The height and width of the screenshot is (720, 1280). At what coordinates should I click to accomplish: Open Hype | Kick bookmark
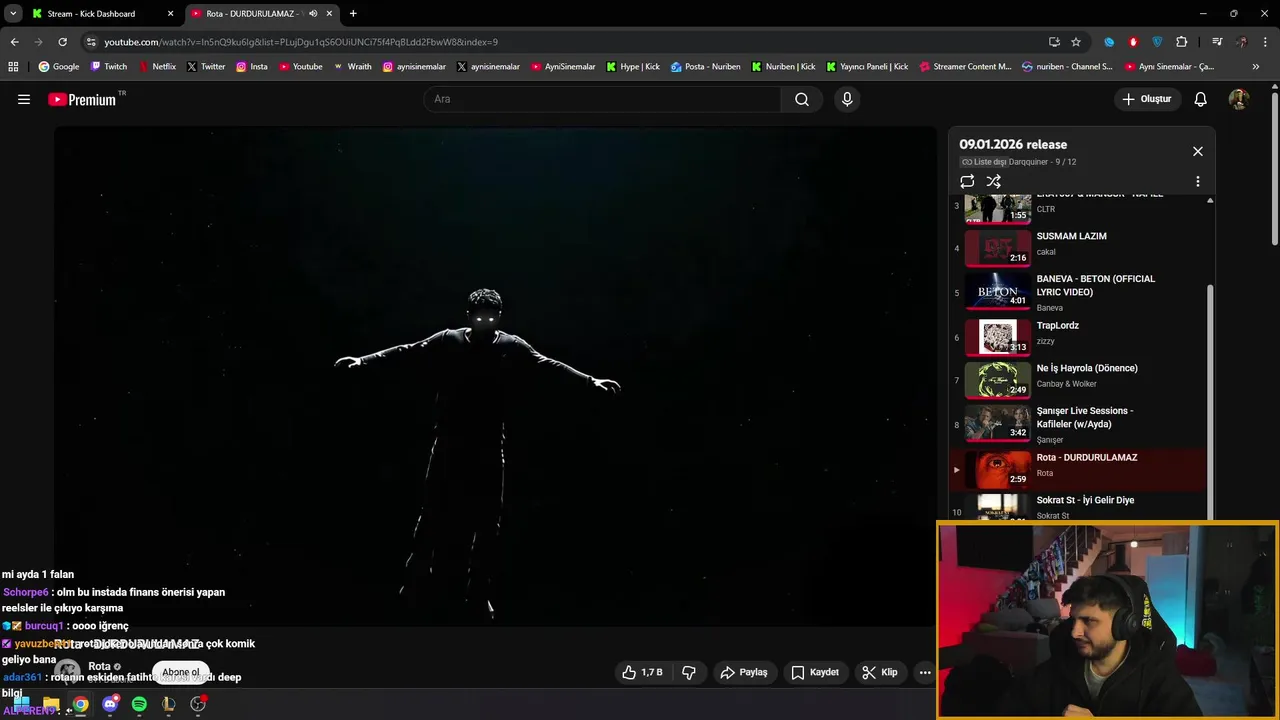pyautogui.click(x=633, y=67)
